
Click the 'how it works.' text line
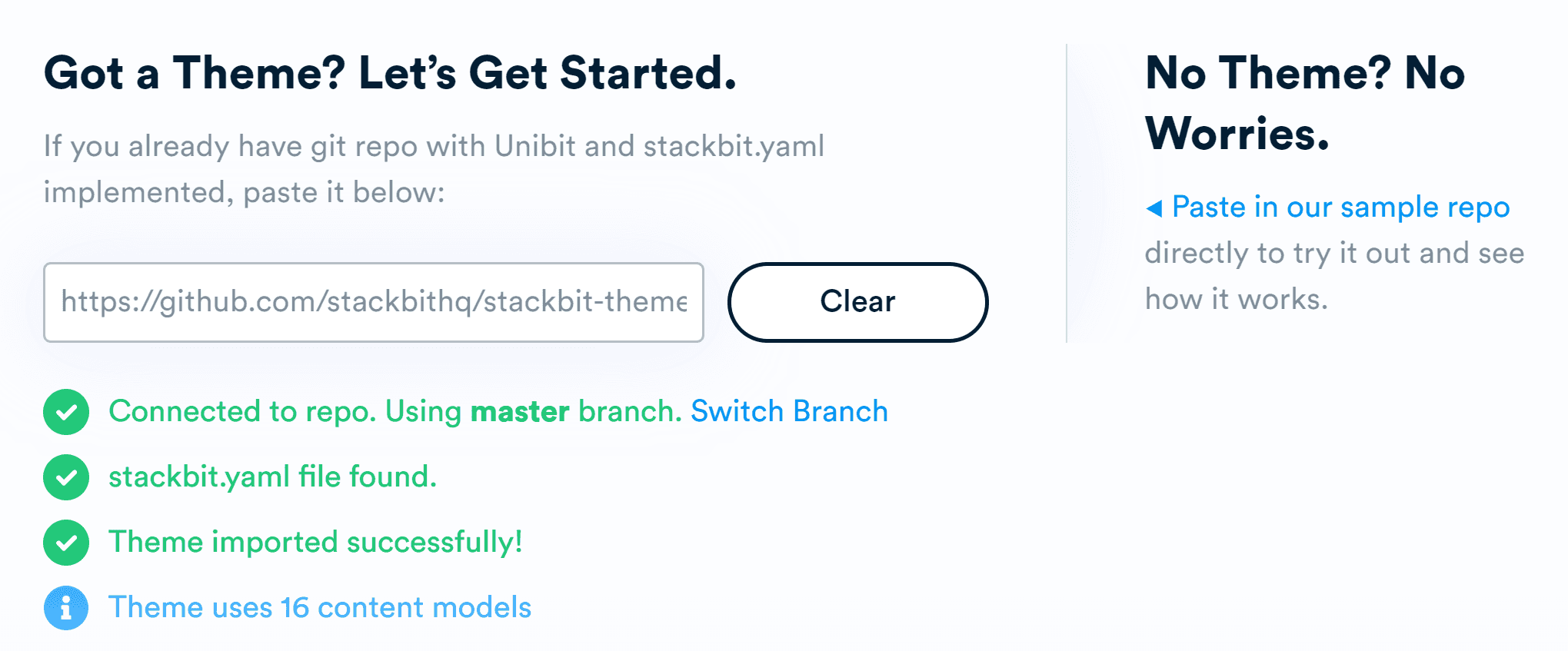pyautogui.click(x=1237, y=300)
